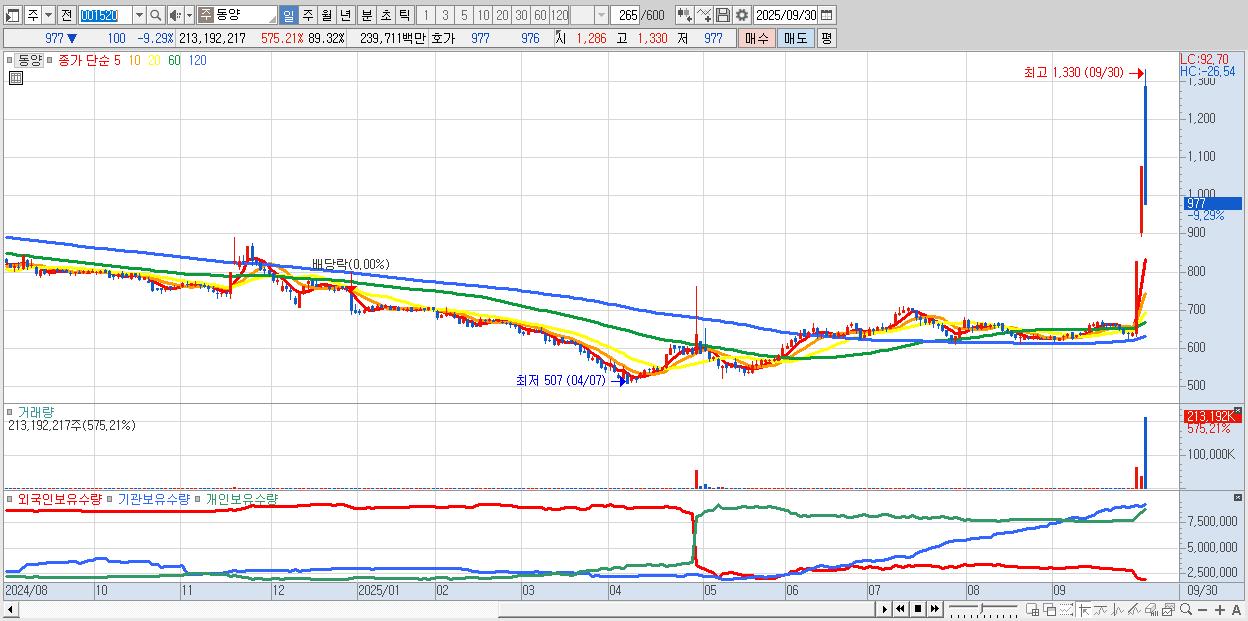Open the panel layout icon at top-left
1248x621 pixels.
click(x=12, y=15)
